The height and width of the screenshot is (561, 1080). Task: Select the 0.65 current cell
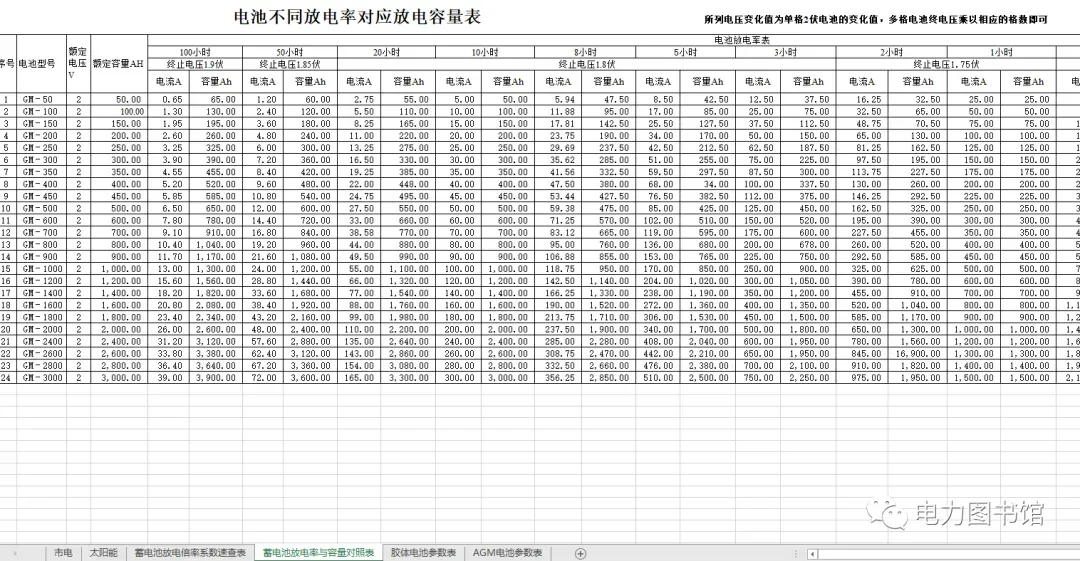coord(169,99)
